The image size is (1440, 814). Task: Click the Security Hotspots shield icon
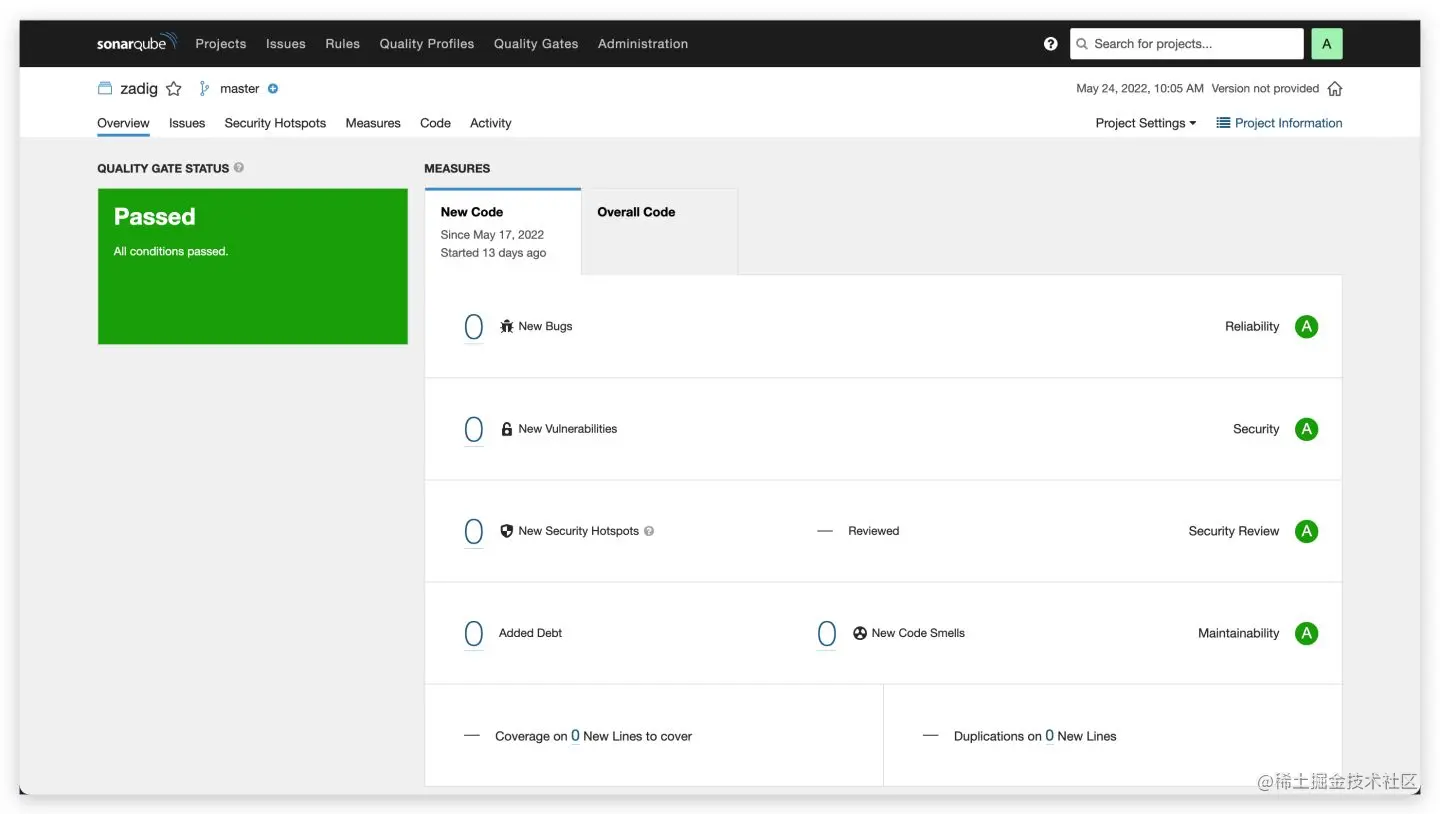[507, 531]
